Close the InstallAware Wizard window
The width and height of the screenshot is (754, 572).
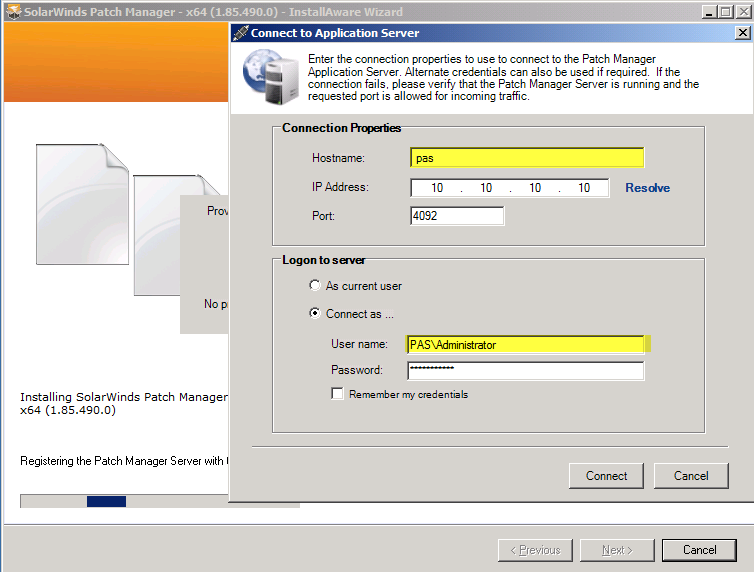(x=743, y=12)
